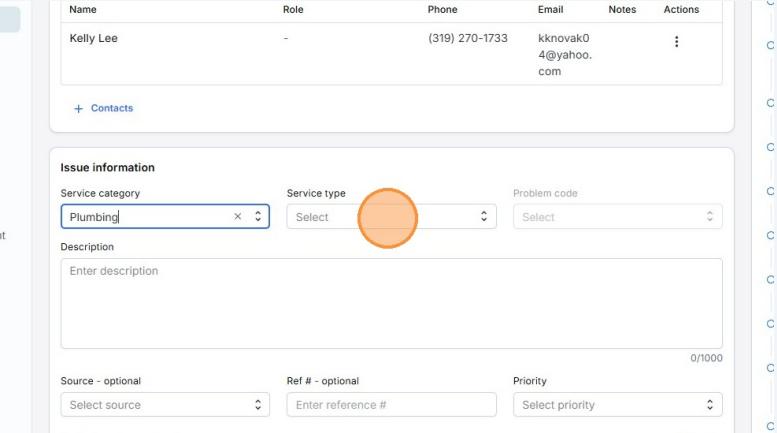Click Kelly Lee's yahoo email address
This screenshot has height=433, width=777.
[564, 55]
